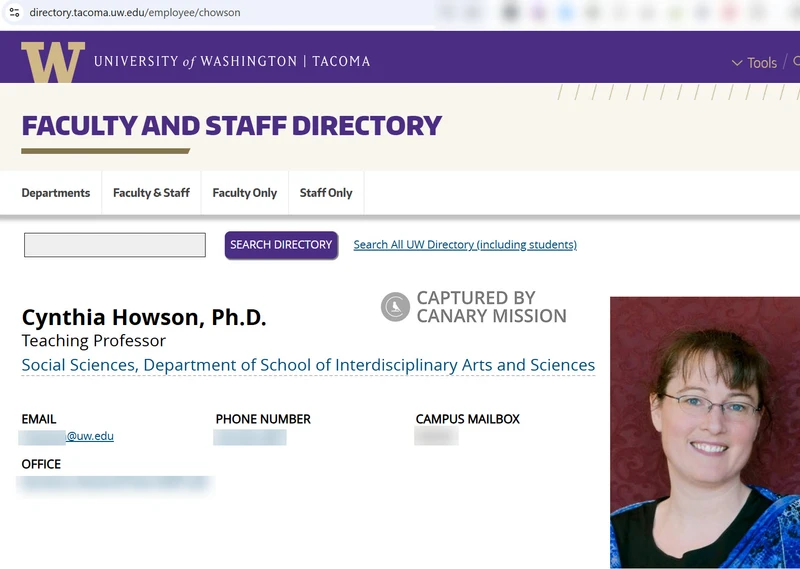
Task: Click the blurred phone number value
Action: click(x=250, y=437)
